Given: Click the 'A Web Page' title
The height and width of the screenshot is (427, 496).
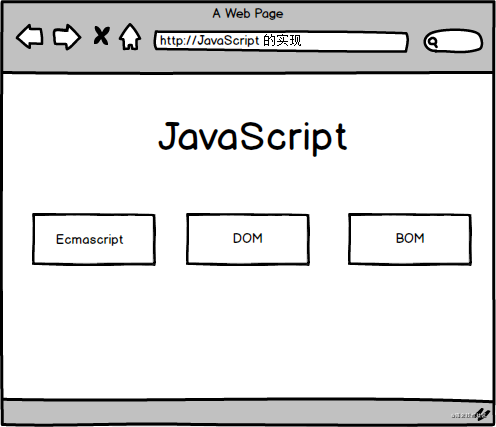Looking at the screenshot, I should [248, 14].
